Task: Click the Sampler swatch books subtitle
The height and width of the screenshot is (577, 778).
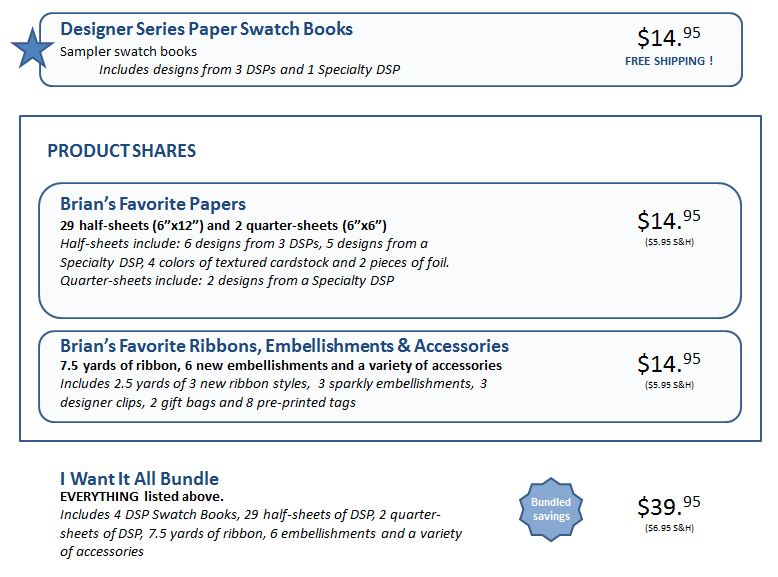Action: (128, 51)
